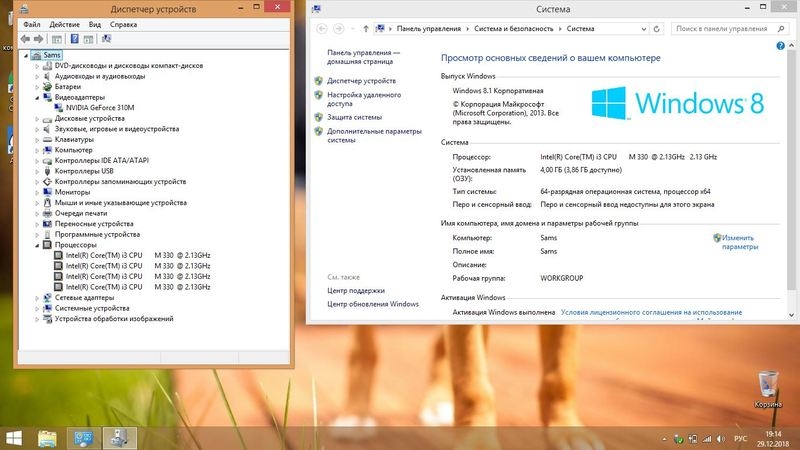This screenshot has width=800, height=450.
Task: Expand DVD-дисководы и дисководы компакт-дисков
Action: coord(37,66)
